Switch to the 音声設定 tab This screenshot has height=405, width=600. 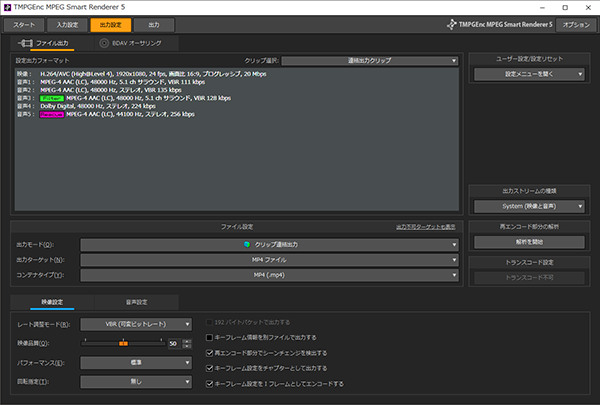click(x=136, y=302)
